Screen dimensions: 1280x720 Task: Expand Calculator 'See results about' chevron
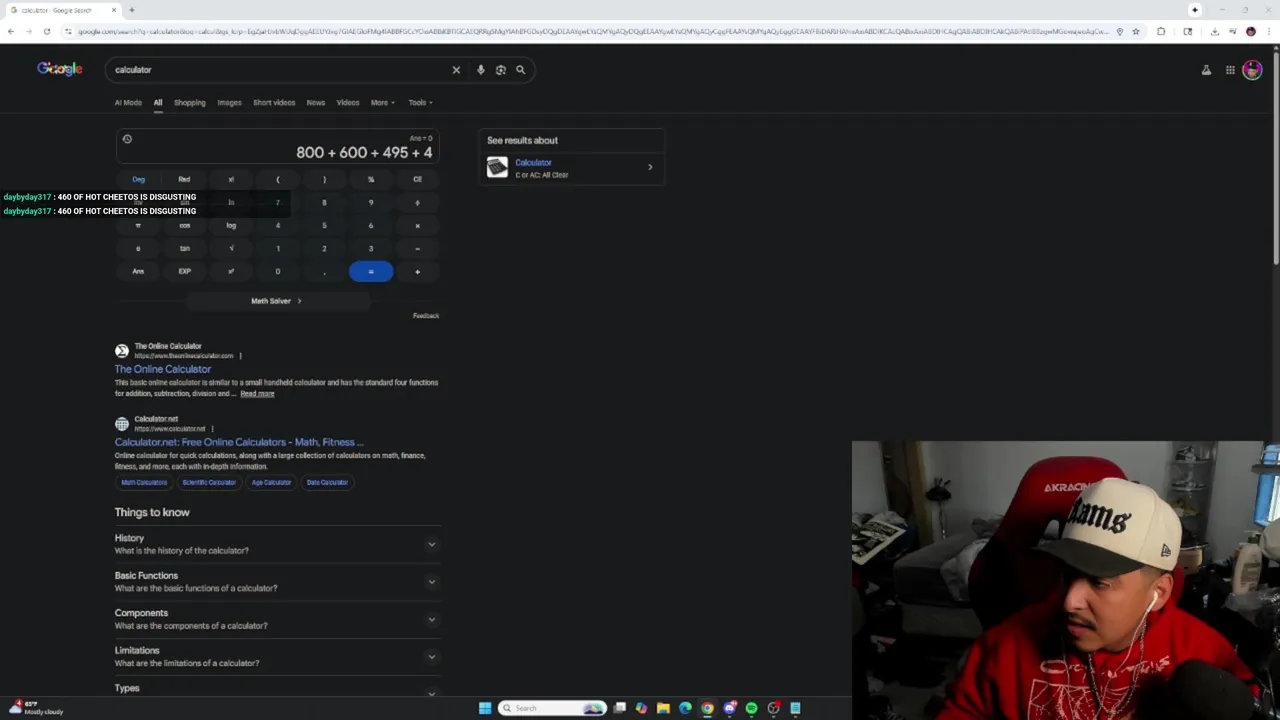pos(650,167)
